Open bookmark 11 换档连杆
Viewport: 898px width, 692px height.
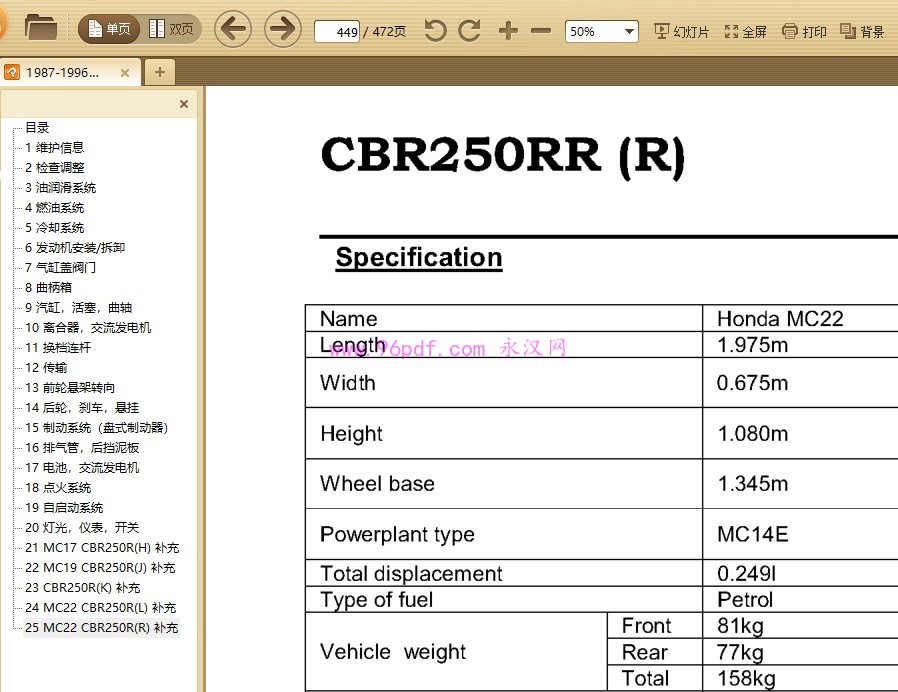[58, 348]
